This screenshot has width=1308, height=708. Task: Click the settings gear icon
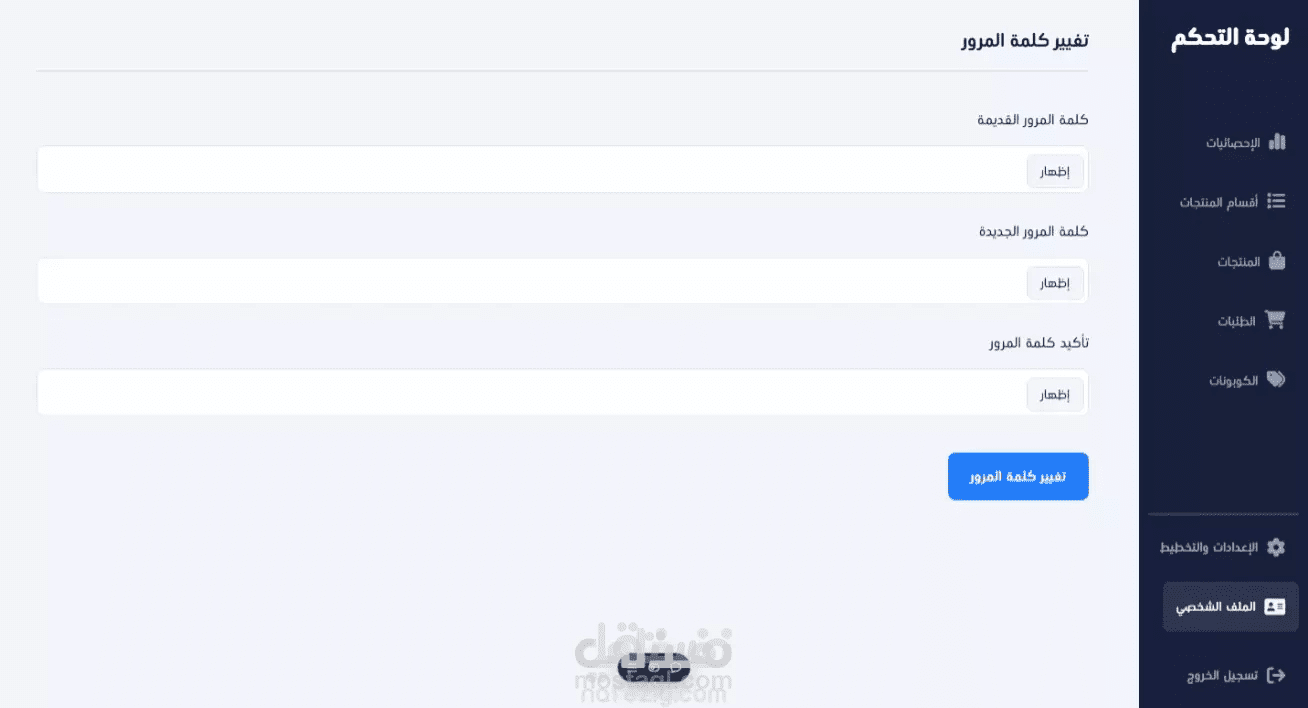1276,547
